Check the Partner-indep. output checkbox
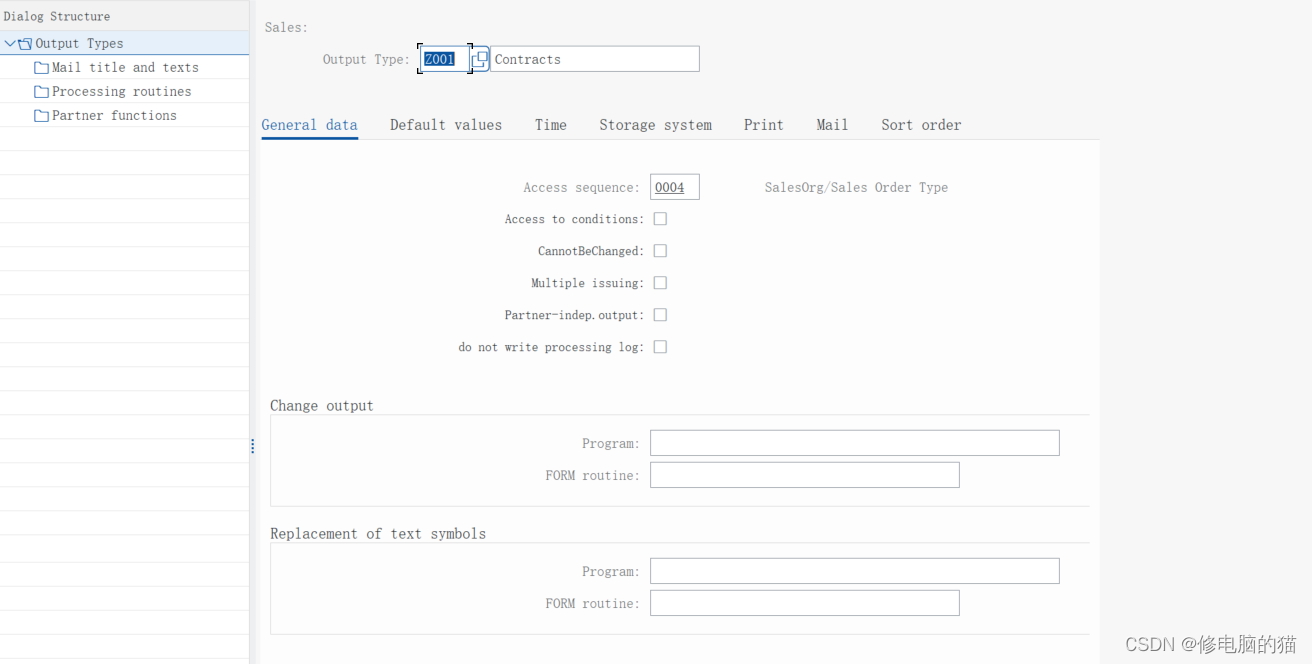The image size is (1312, 664). (660, 314)
